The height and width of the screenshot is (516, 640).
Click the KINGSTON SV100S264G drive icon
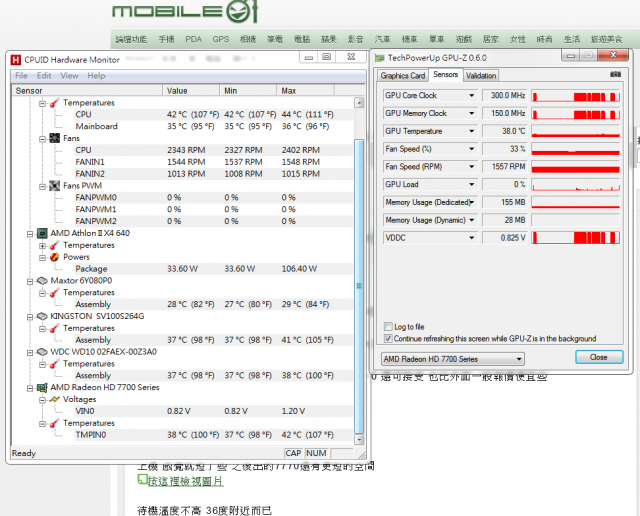[x=42, y=316]
